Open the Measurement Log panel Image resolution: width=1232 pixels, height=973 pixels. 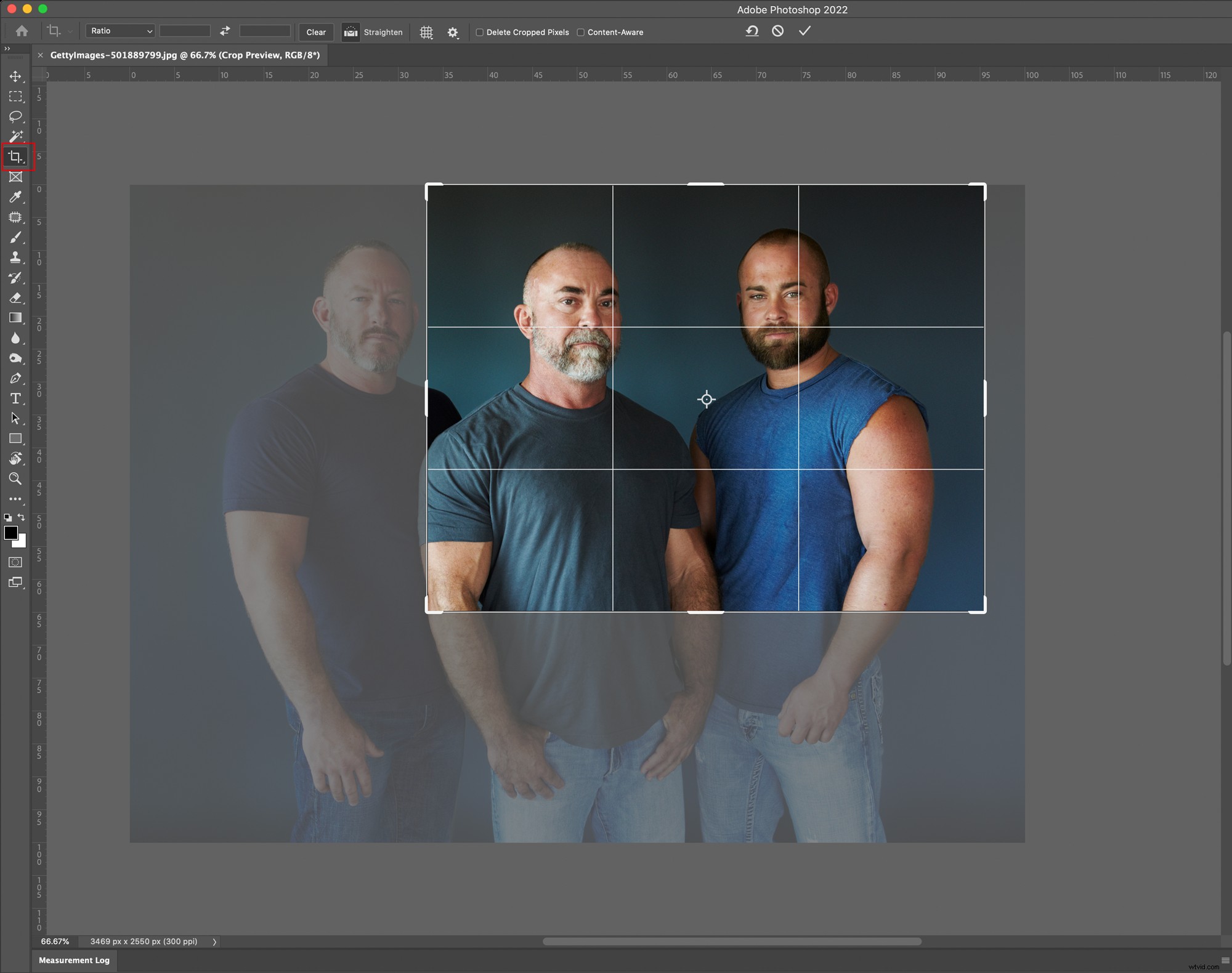pyautogui.click(x=74, y=960)
